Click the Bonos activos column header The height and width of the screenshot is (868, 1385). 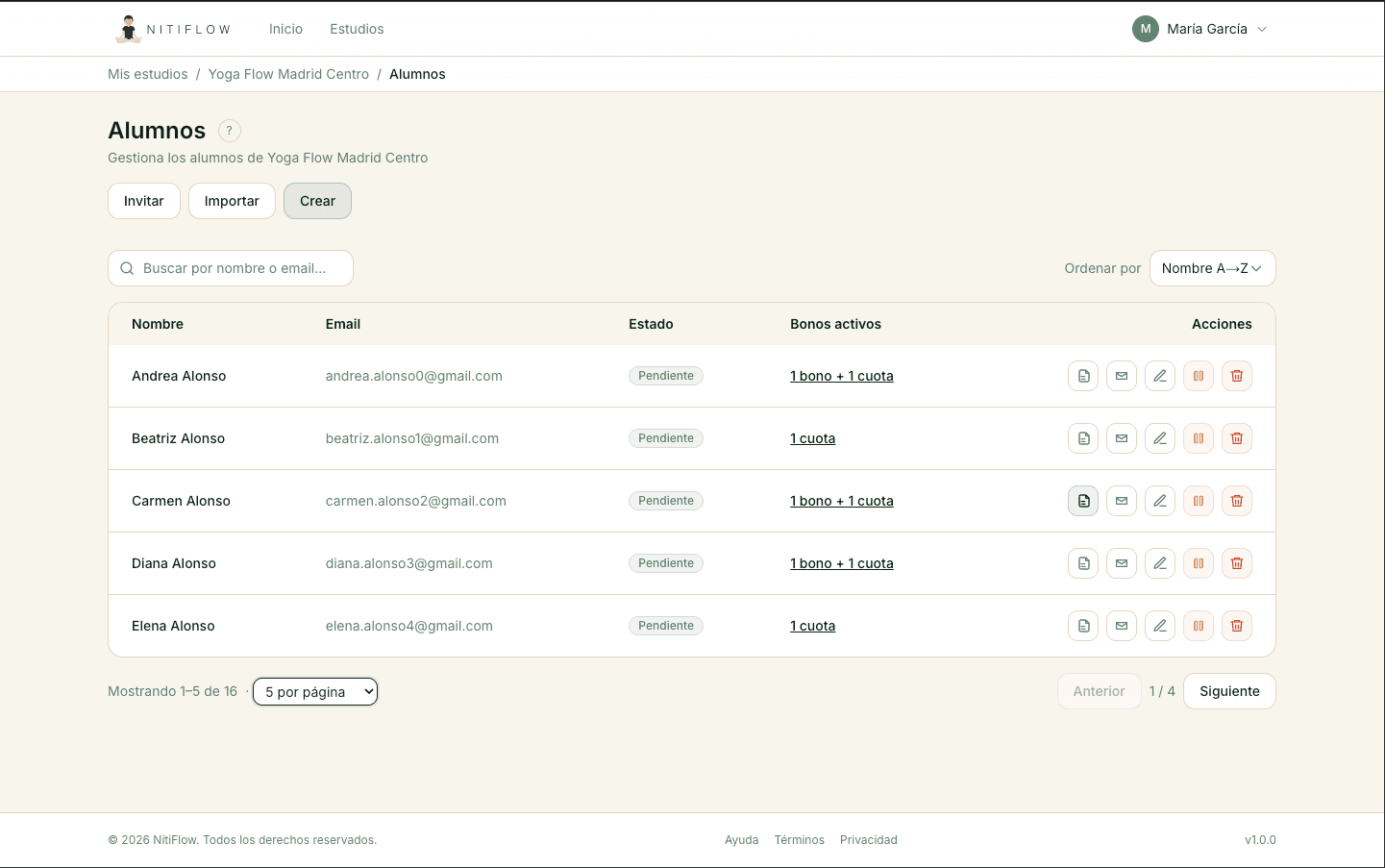[835, 324]
